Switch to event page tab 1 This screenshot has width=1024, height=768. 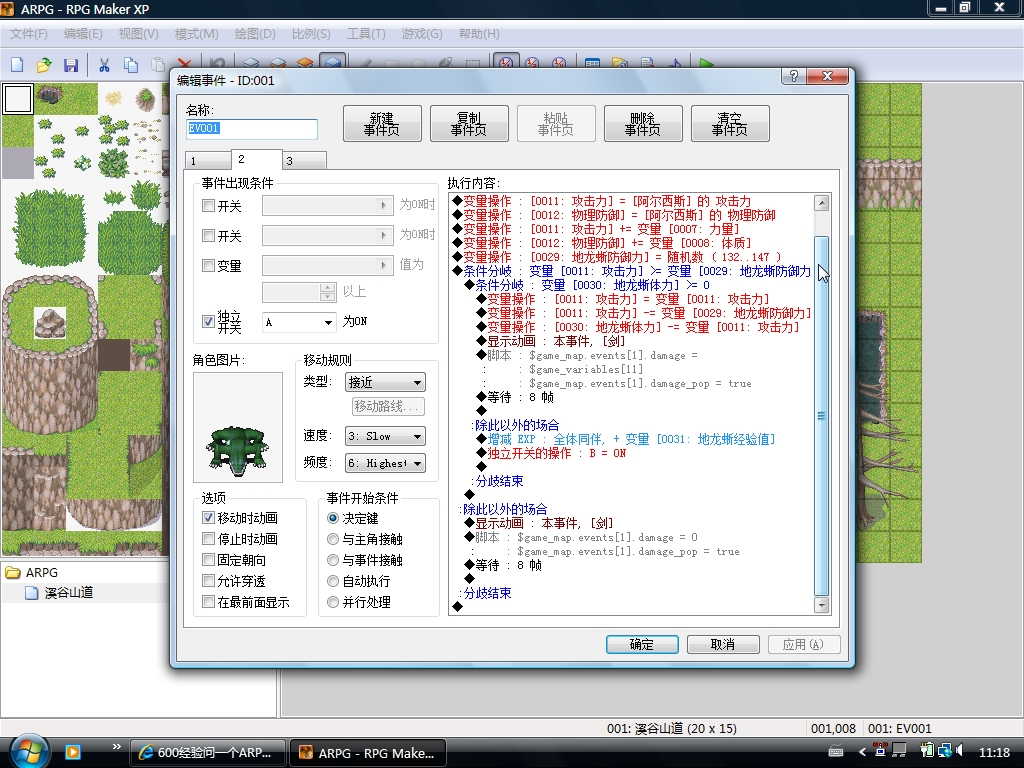tap(208, 161)
